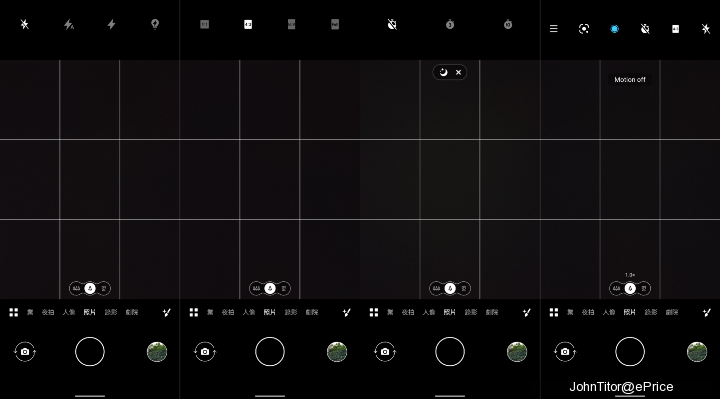720x399 pixels.
Task: Tap the moon night mode indicator
Action: (x=443, y=72)
